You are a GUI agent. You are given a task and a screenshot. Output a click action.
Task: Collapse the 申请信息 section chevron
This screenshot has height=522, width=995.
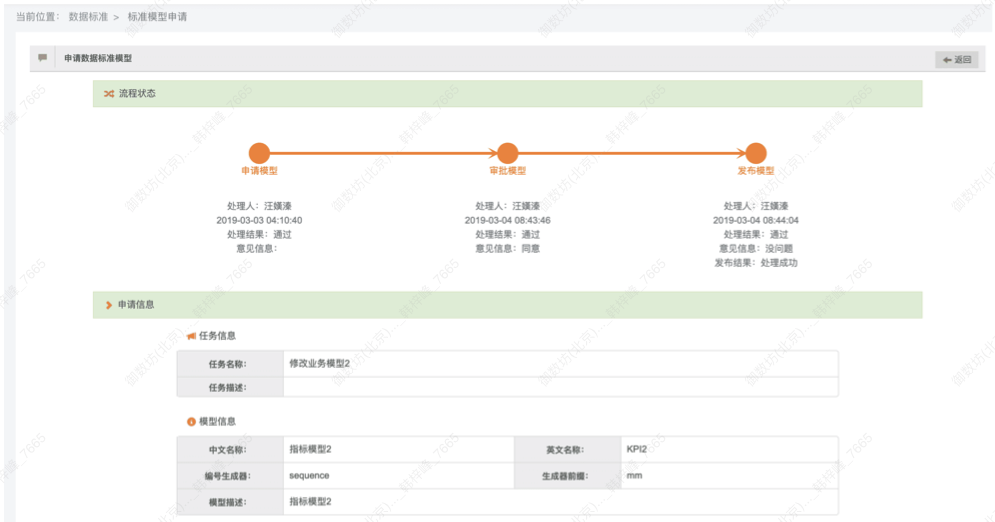[108, 304]
